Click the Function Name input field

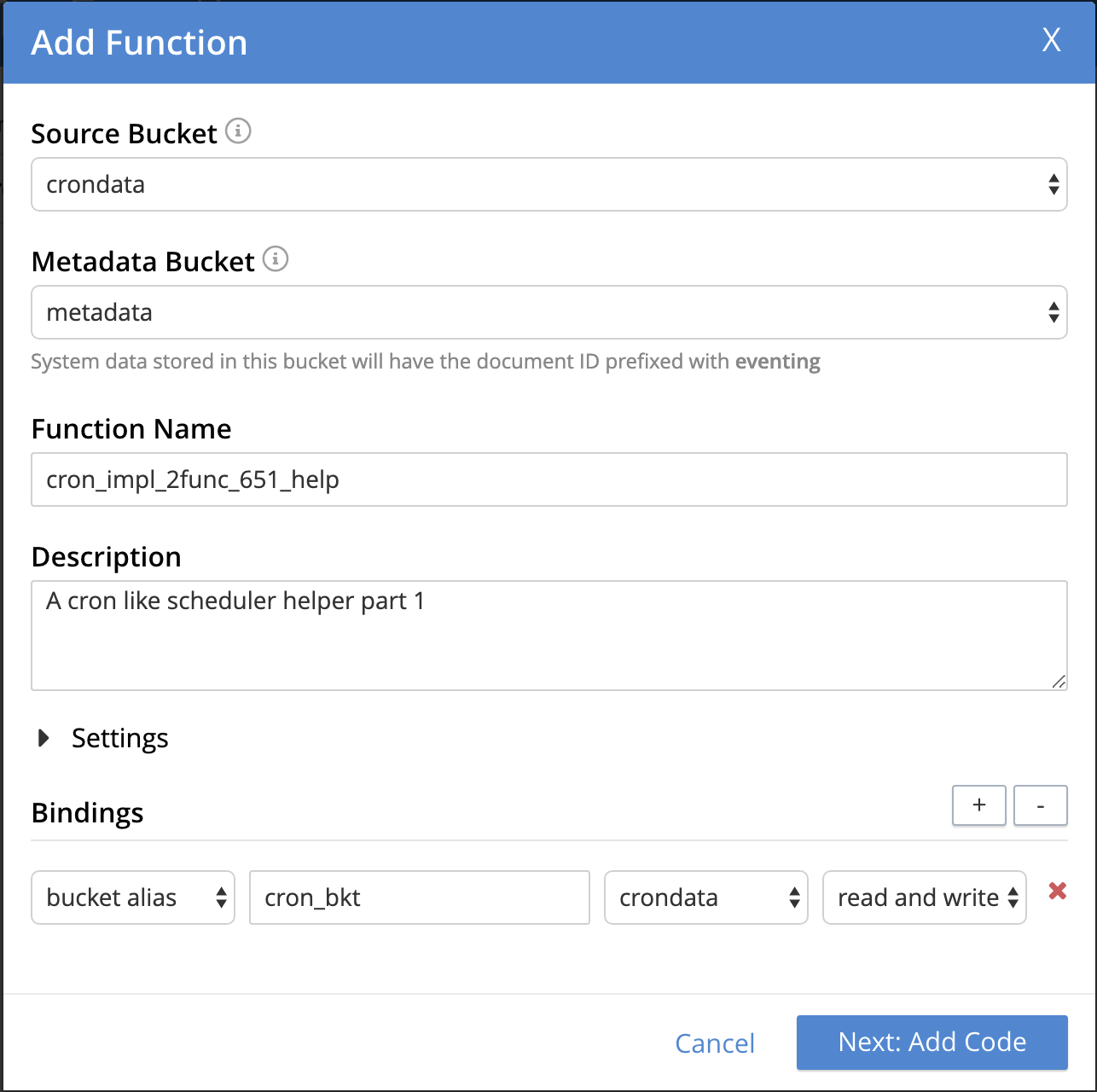pos(549,479)
